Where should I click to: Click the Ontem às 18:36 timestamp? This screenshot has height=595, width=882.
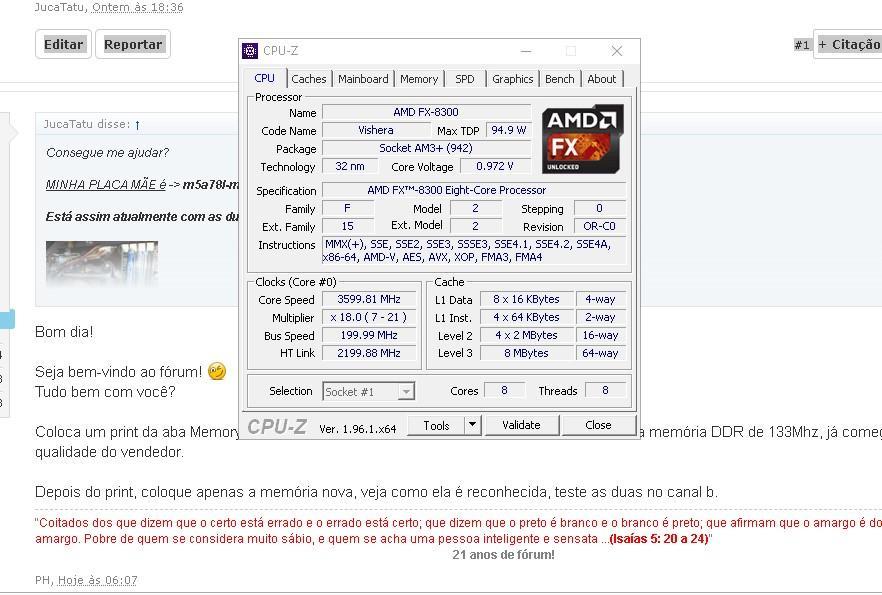tap(137, 7)
